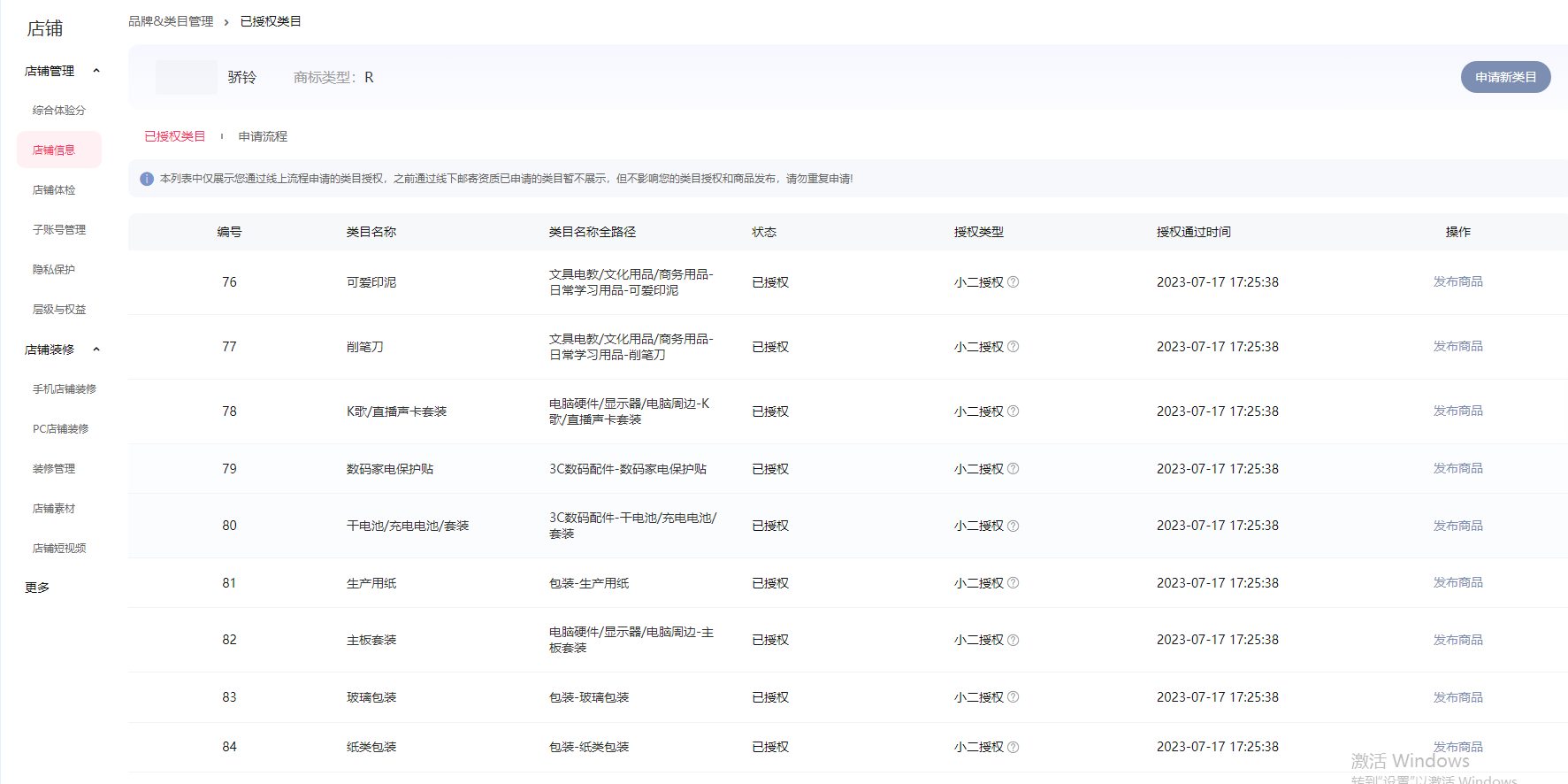Go to 子账号管理 in sidebar

(x=59, y=230)
